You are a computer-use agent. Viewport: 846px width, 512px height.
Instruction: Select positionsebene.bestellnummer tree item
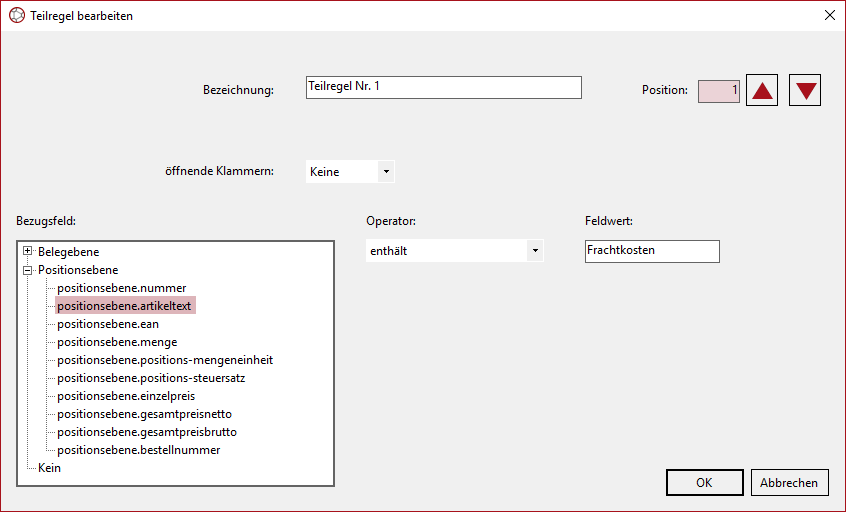138,450
